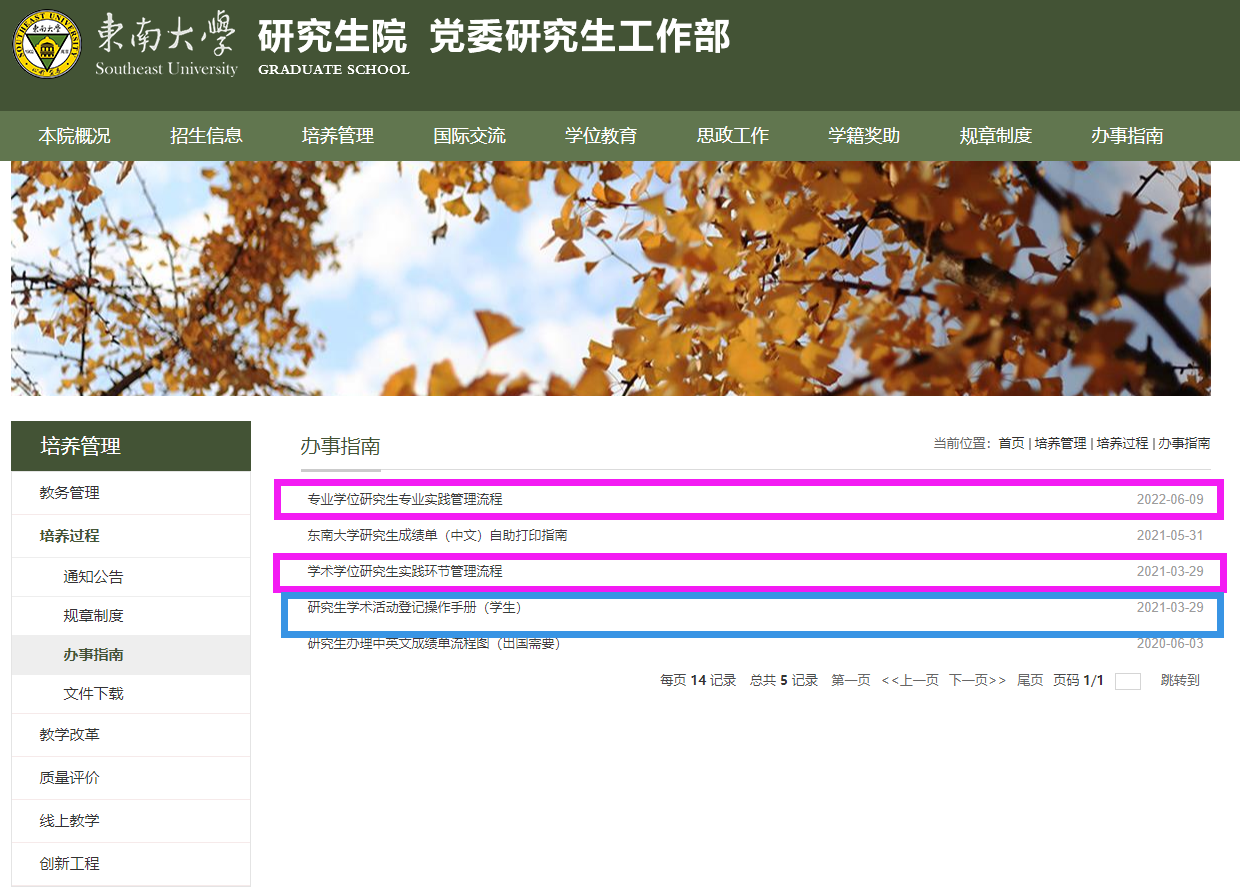The height and width of the screenshot is (887, 1240).
Task: Select 培养管理 in the top navigation bar
Action: coord(338,136)
